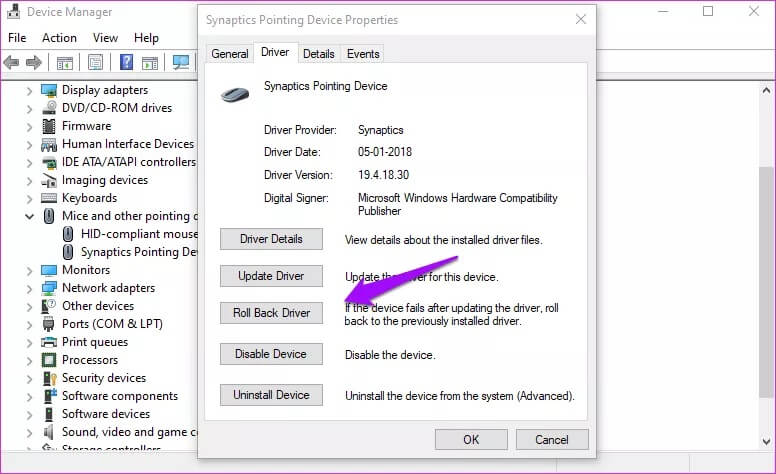Click the Device Manager vertical scrollbar thumb

766,282
